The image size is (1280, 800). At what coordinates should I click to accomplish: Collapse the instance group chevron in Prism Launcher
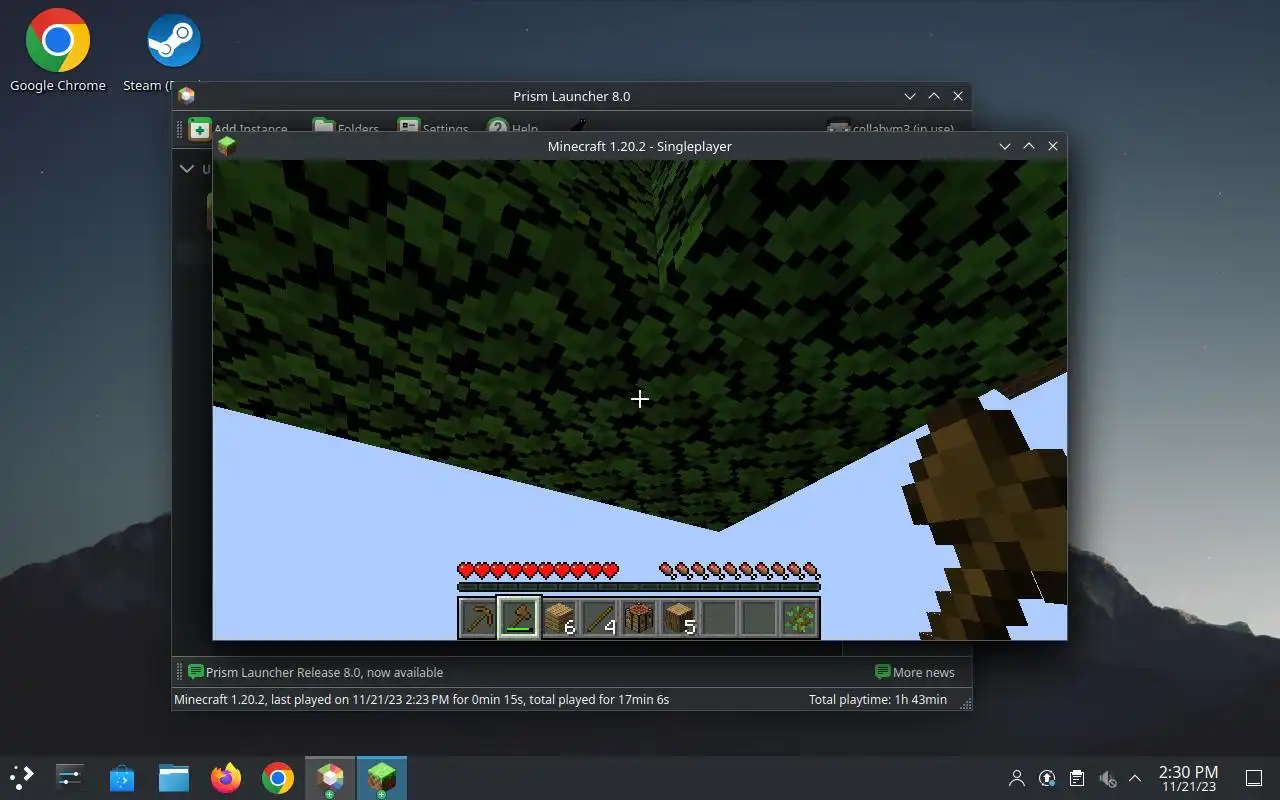[x=187, y=168]
